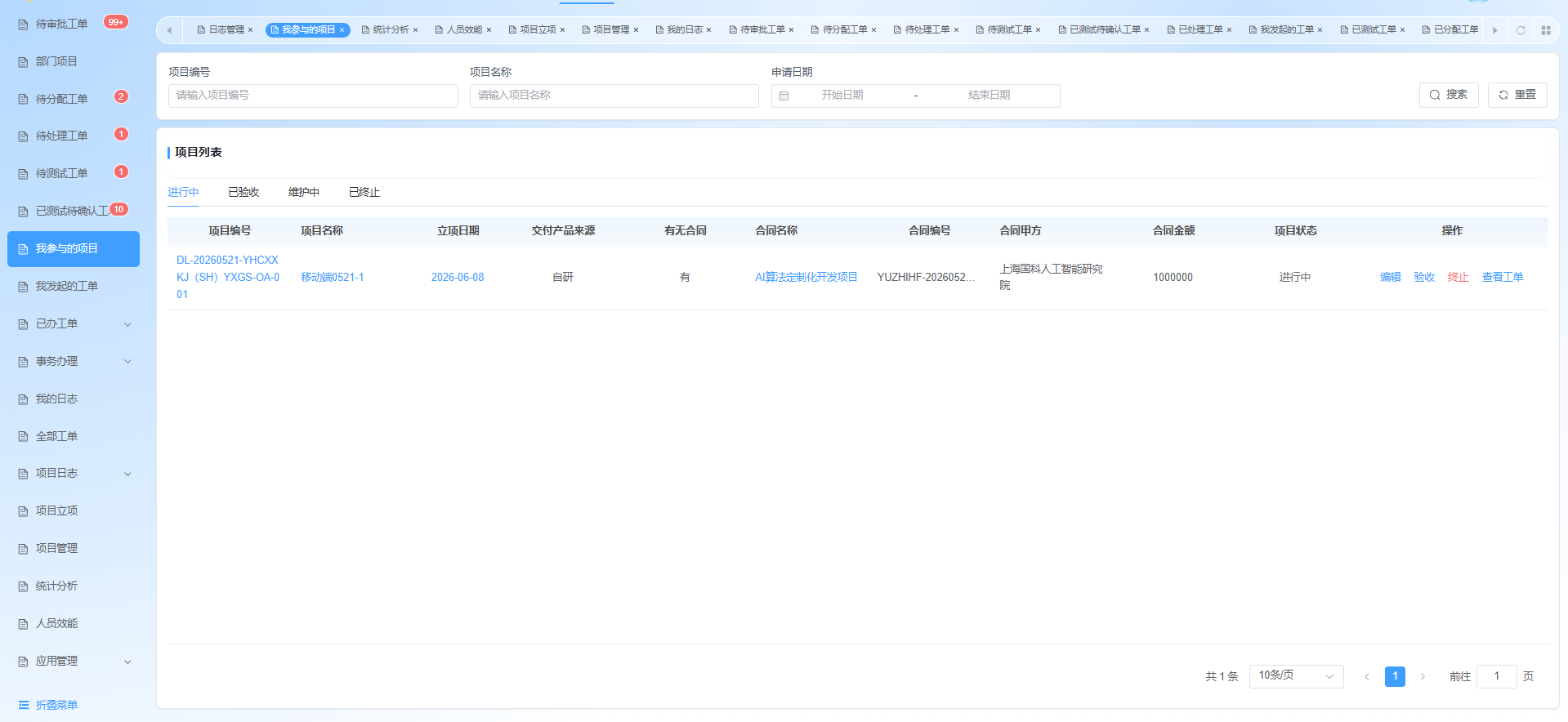Open 待分配工单 in the sidebar

[74, 99]
